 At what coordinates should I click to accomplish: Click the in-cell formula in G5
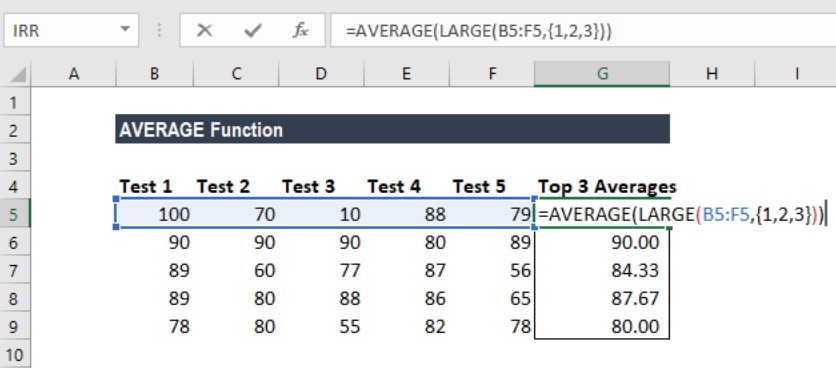coord(681,214)
